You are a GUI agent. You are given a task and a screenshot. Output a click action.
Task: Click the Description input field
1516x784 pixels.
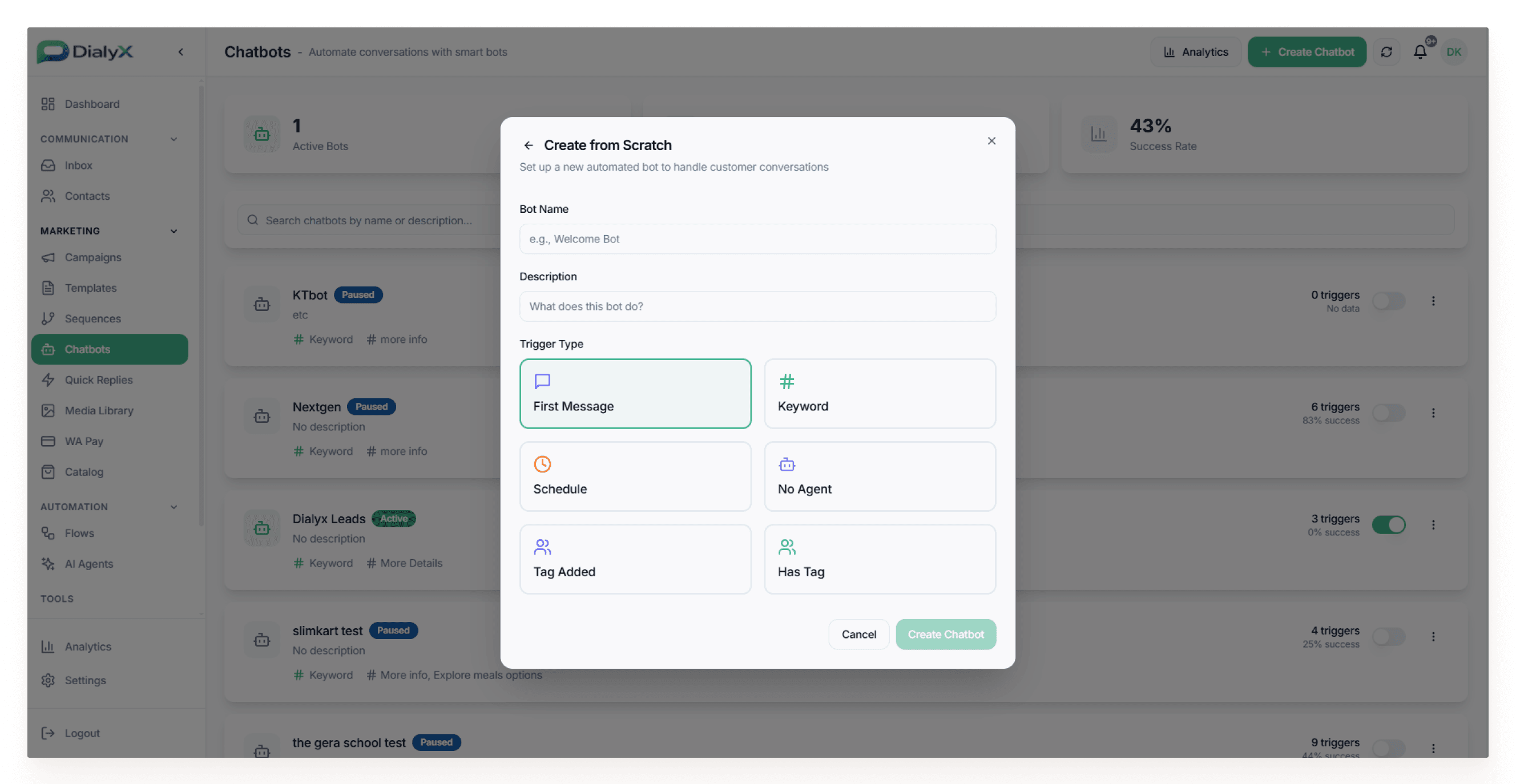tap(757, 306)
